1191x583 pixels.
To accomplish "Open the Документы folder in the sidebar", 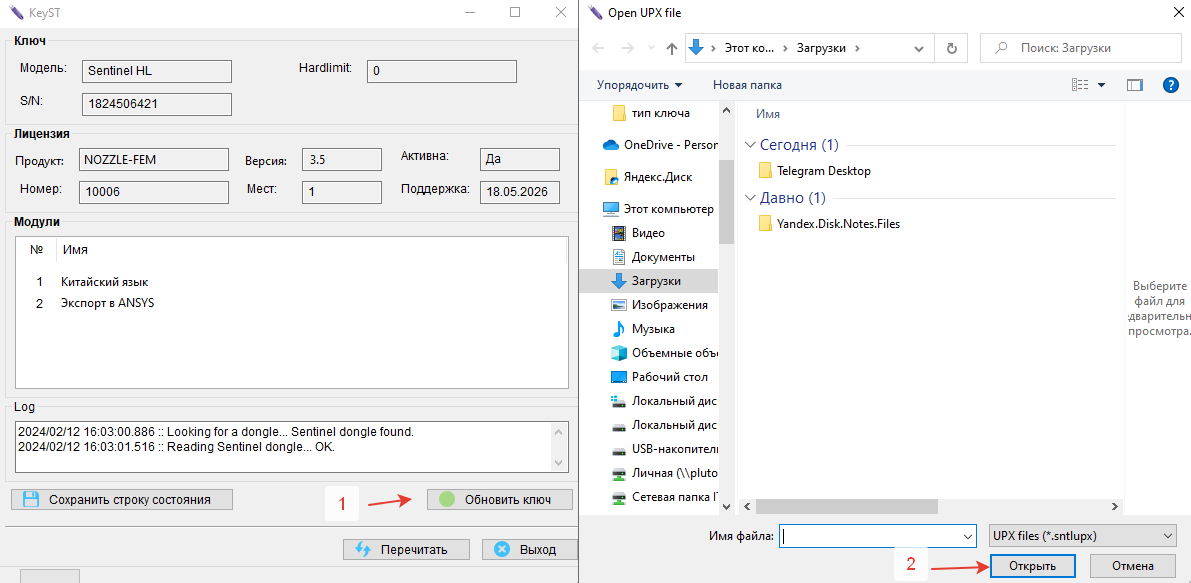I will pyautogui.click(x=652, y=257).
